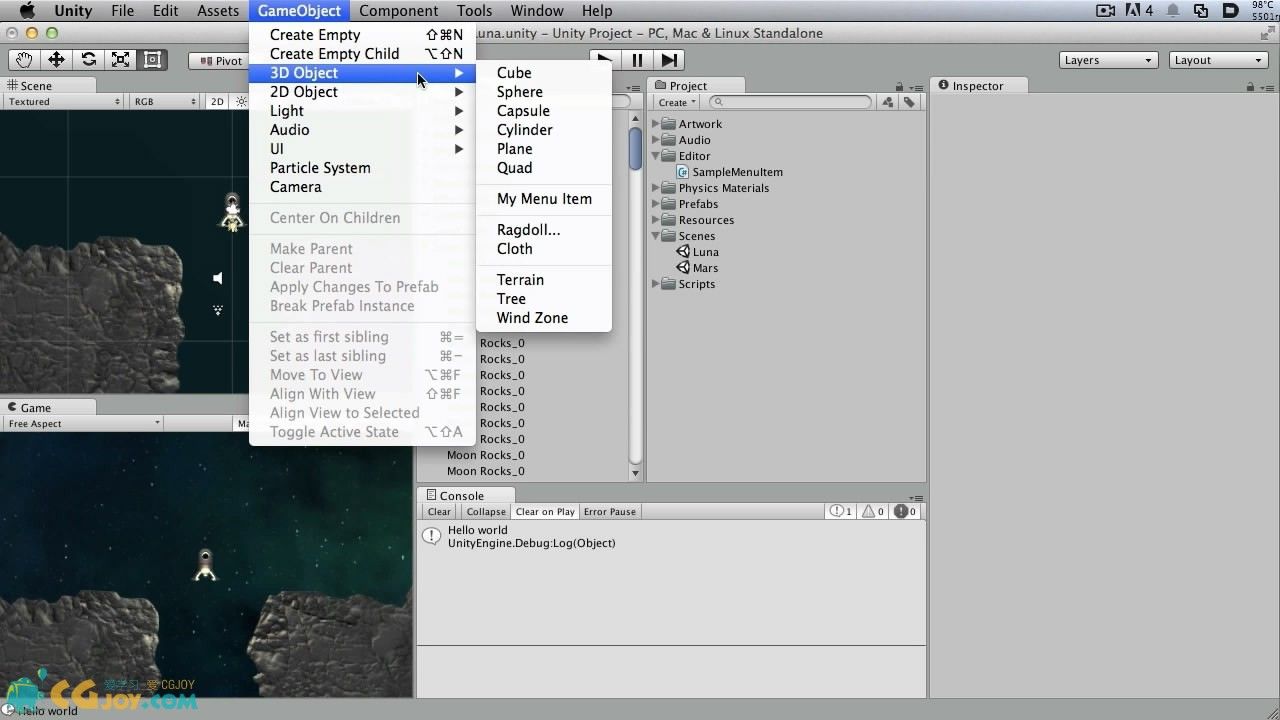Open the Window menu
Viewport: 1280px width, 720px height.
pos(537,11)
